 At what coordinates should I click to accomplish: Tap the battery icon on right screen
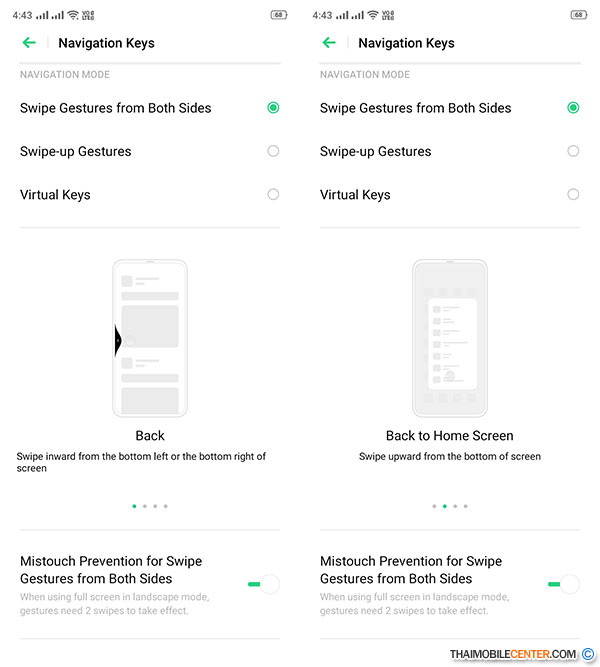click(579, 15)
